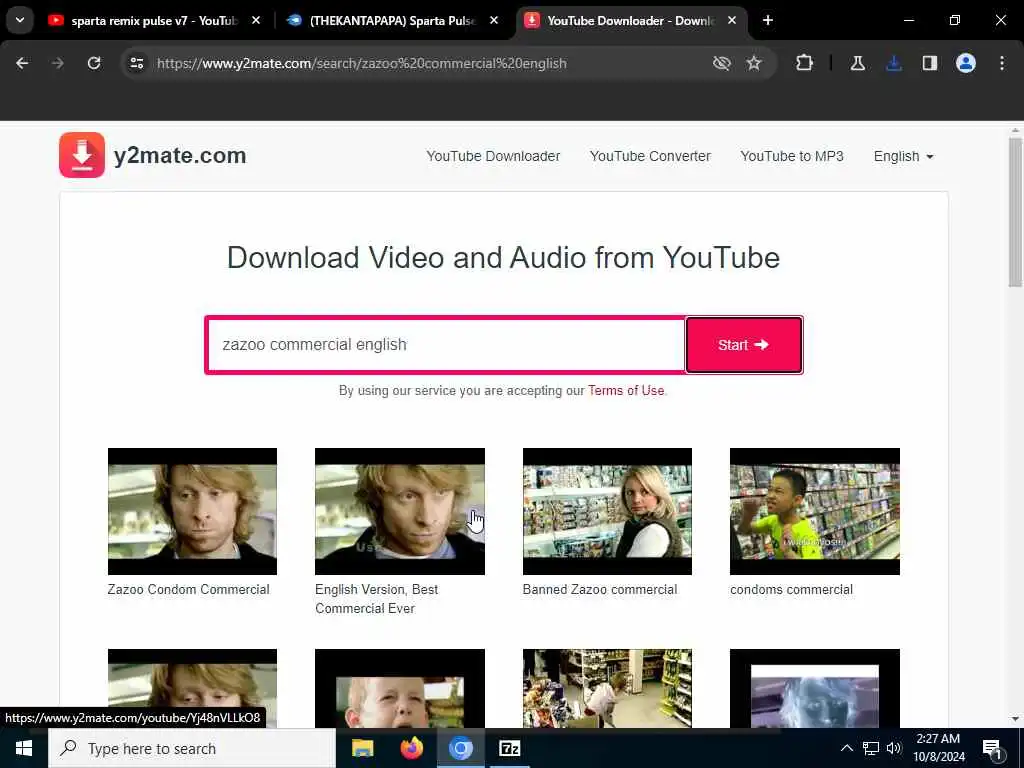
Task: Go back using the browser back arrow
Action: pyautogui.click(x=22, y=63)
